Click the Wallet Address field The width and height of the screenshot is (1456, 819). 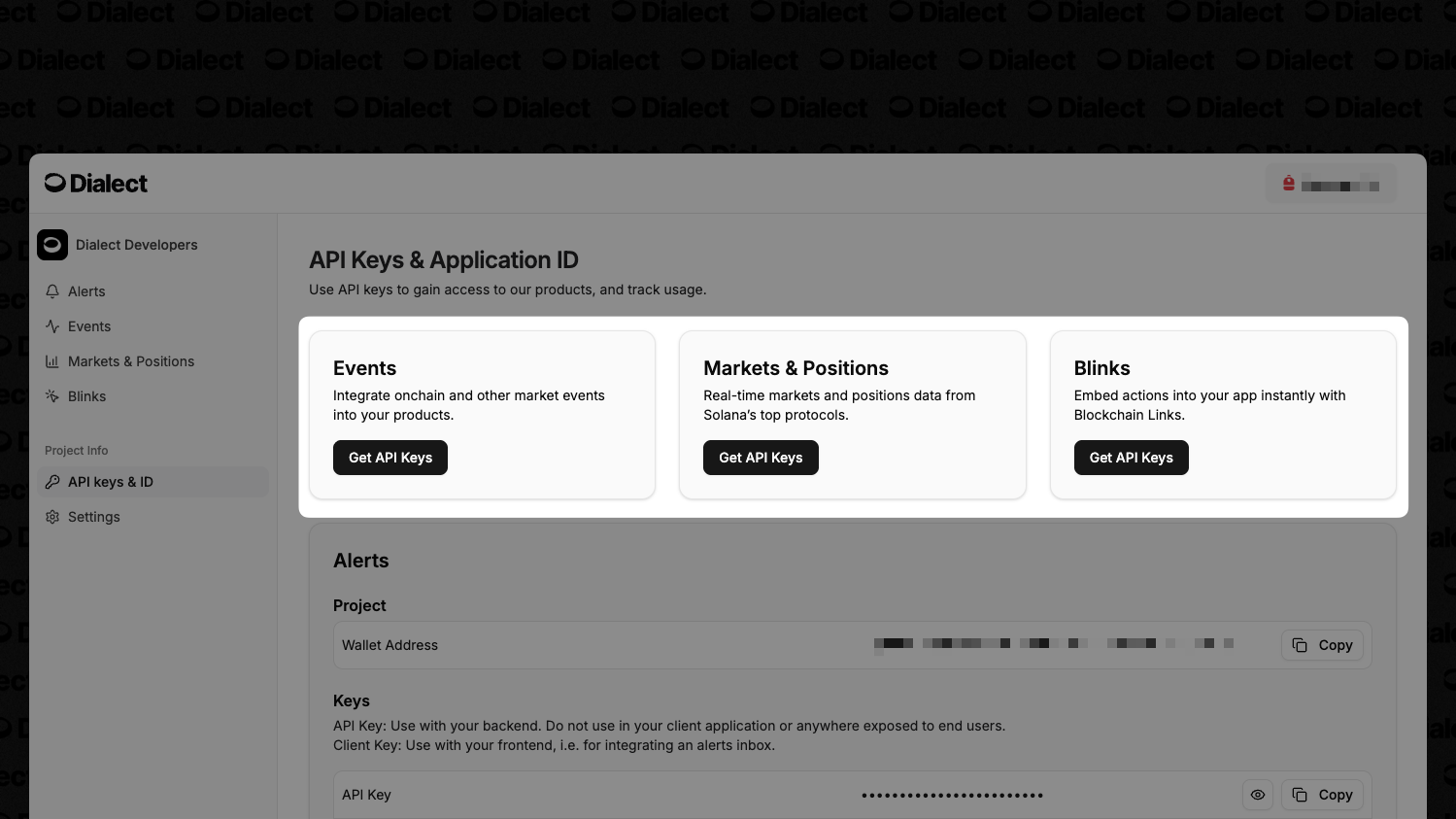click(852, 645)
